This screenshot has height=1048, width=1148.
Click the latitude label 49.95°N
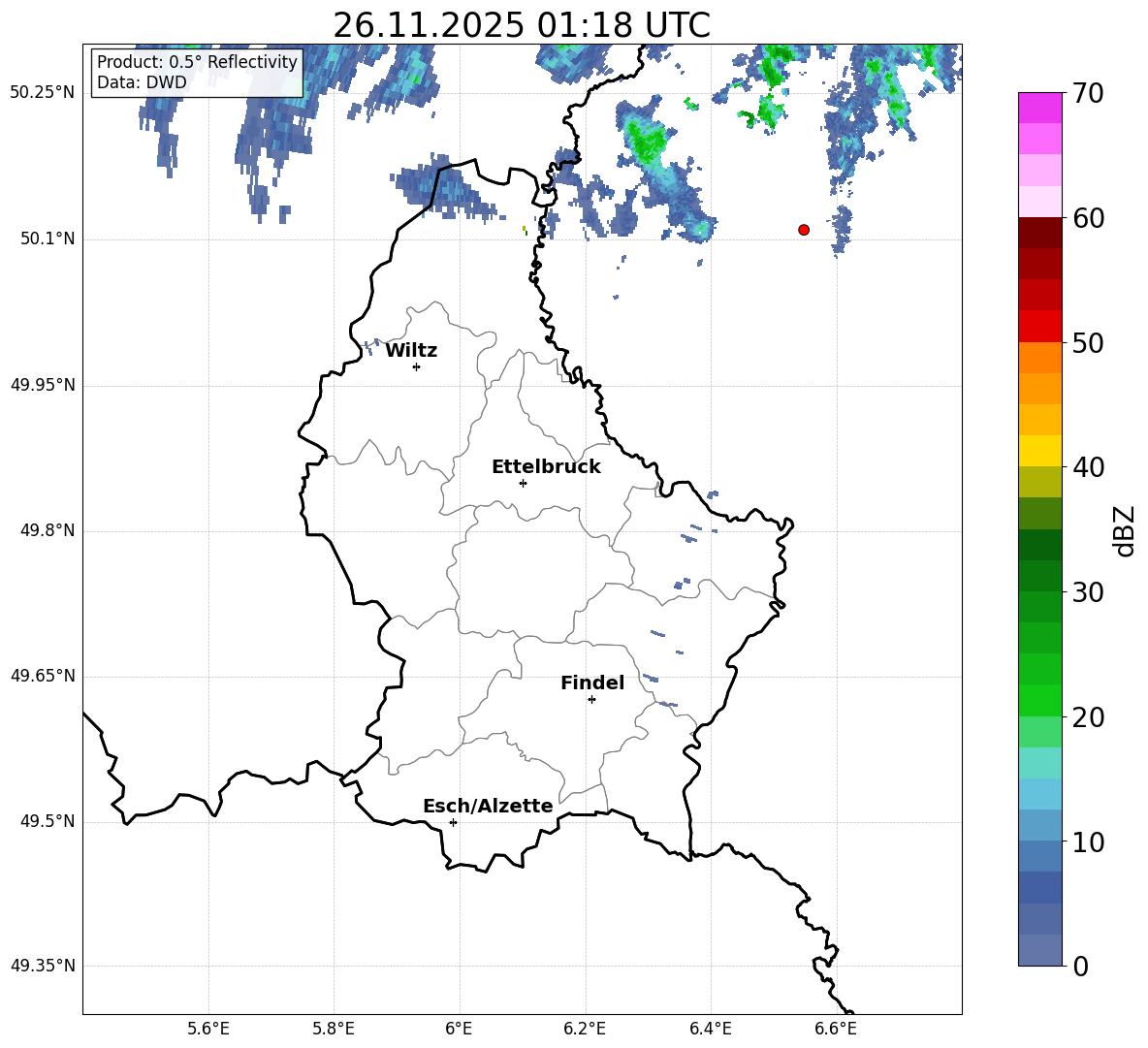[x=43, y=385]
